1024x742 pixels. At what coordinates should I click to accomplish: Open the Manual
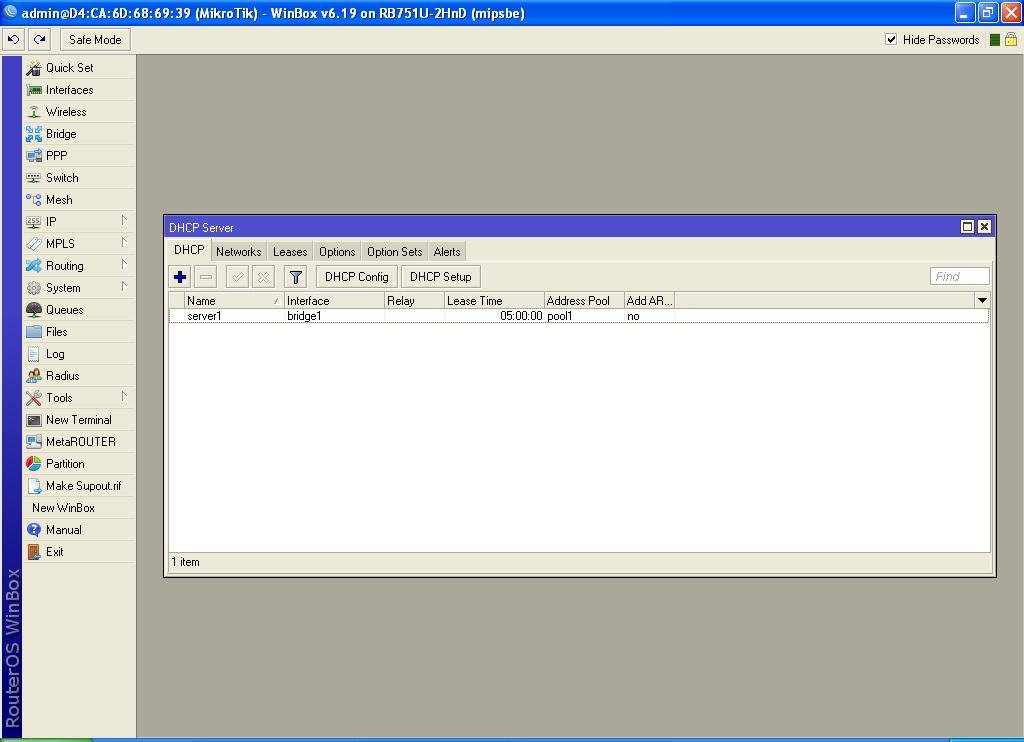point(79,530)
